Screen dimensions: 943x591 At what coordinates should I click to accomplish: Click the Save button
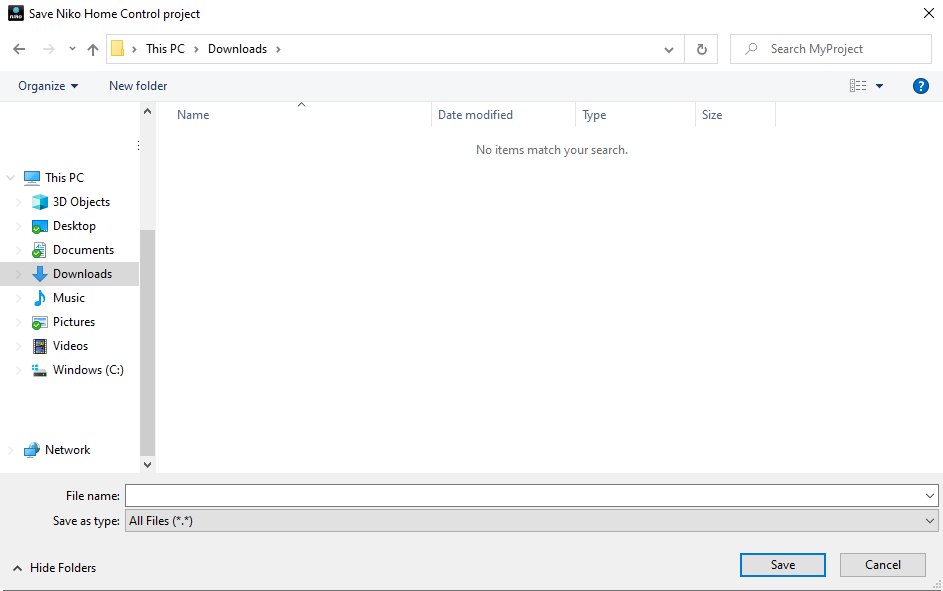(783, 565)
